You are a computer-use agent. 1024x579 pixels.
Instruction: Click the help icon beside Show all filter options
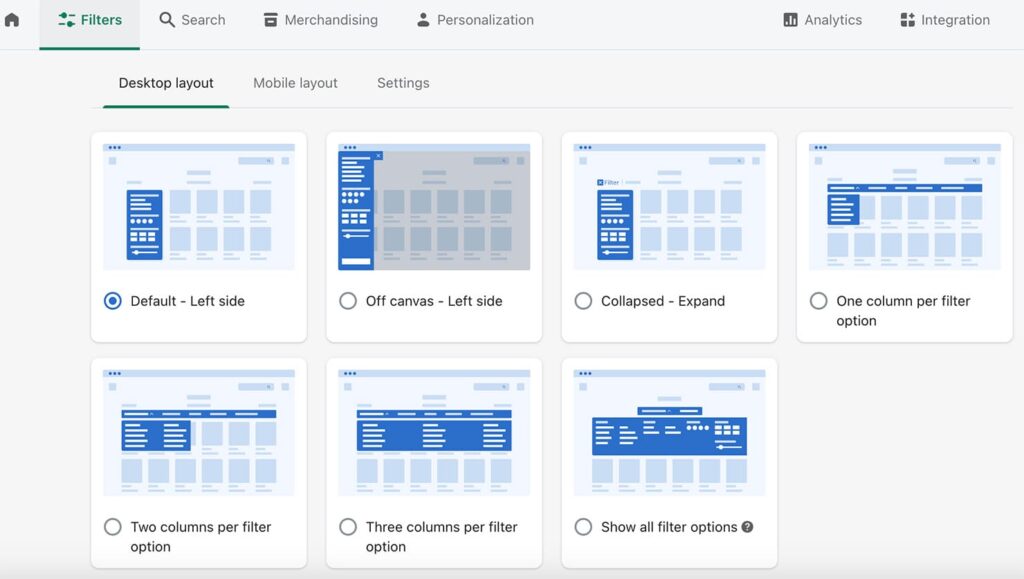tap(747, 527)
